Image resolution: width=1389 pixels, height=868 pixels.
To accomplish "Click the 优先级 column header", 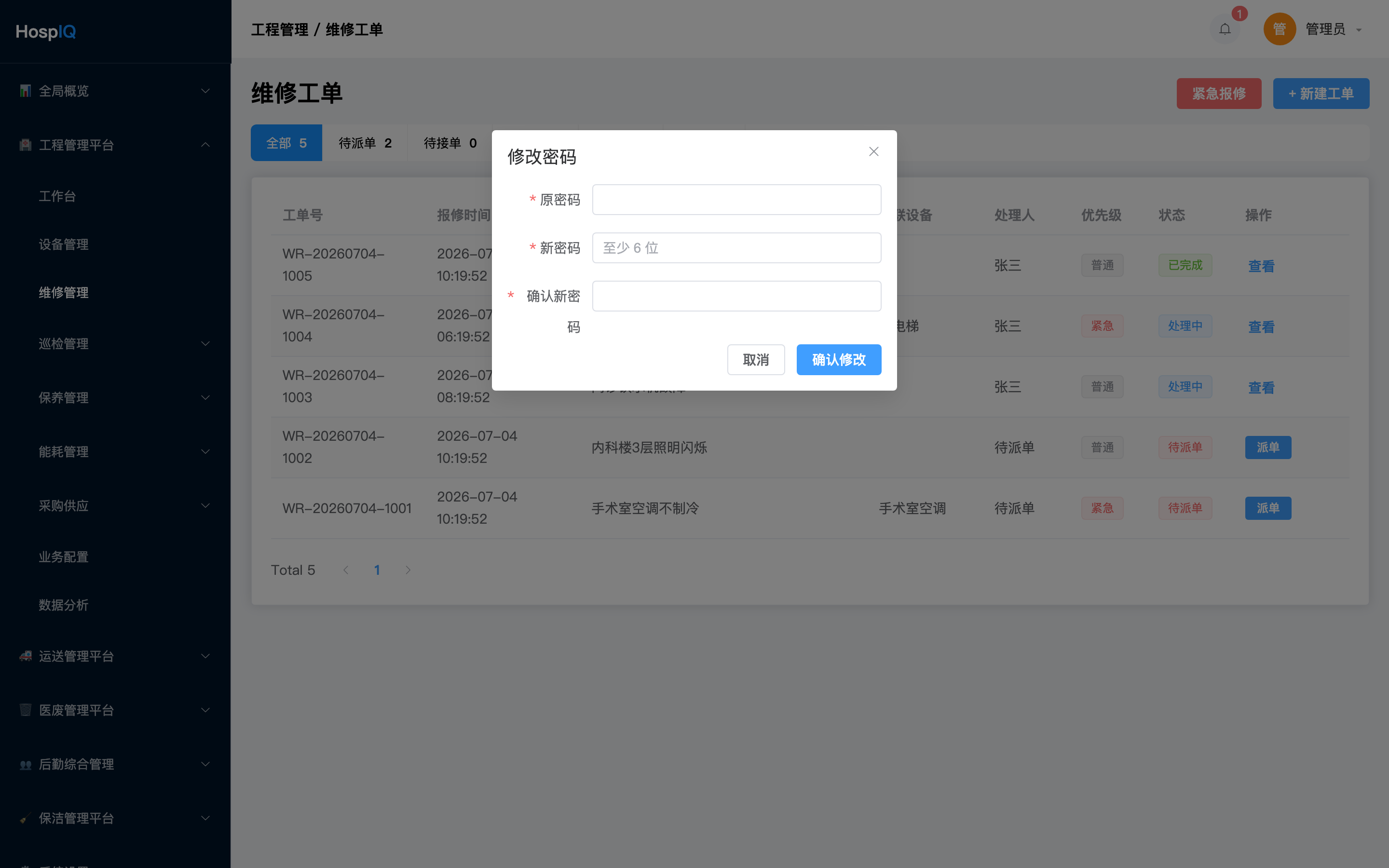I will 1101,215.
